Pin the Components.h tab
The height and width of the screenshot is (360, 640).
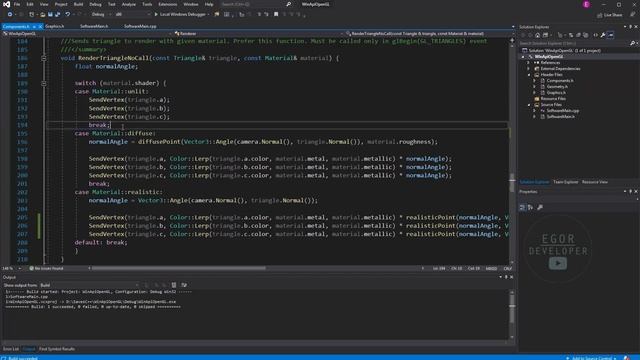click(x=34, y=27)
